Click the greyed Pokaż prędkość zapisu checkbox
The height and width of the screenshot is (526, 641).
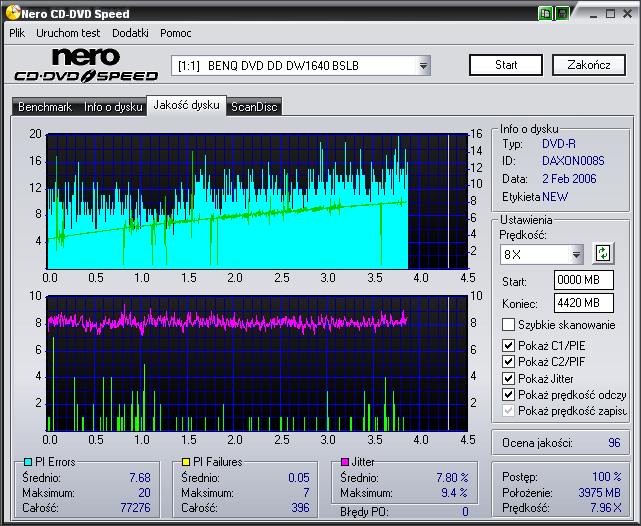(508, 410)
